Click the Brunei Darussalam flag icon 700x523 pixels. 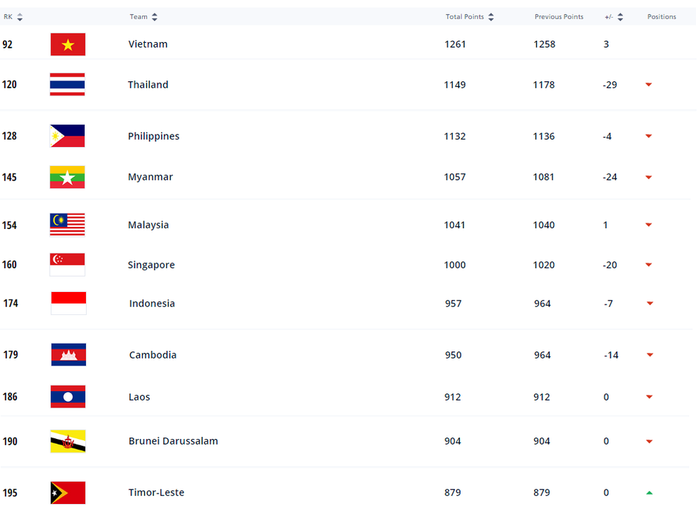(x=68, y=441)
